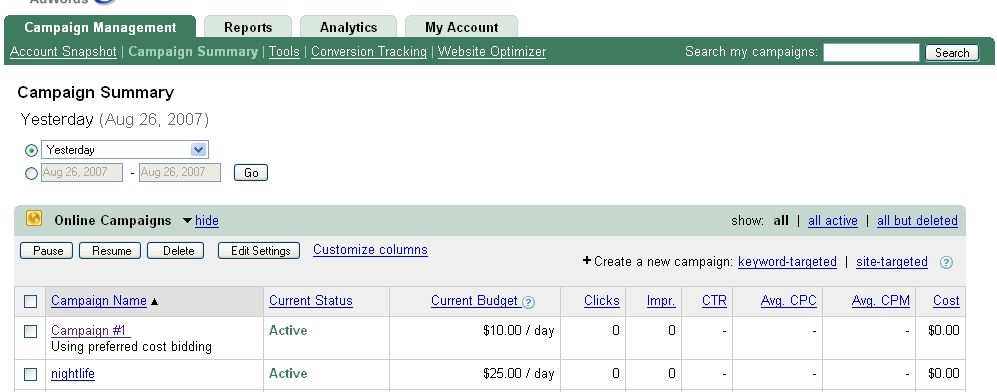The image size is (997, 392).
Task: Open the Analytics tab
Action: [348, 27]
